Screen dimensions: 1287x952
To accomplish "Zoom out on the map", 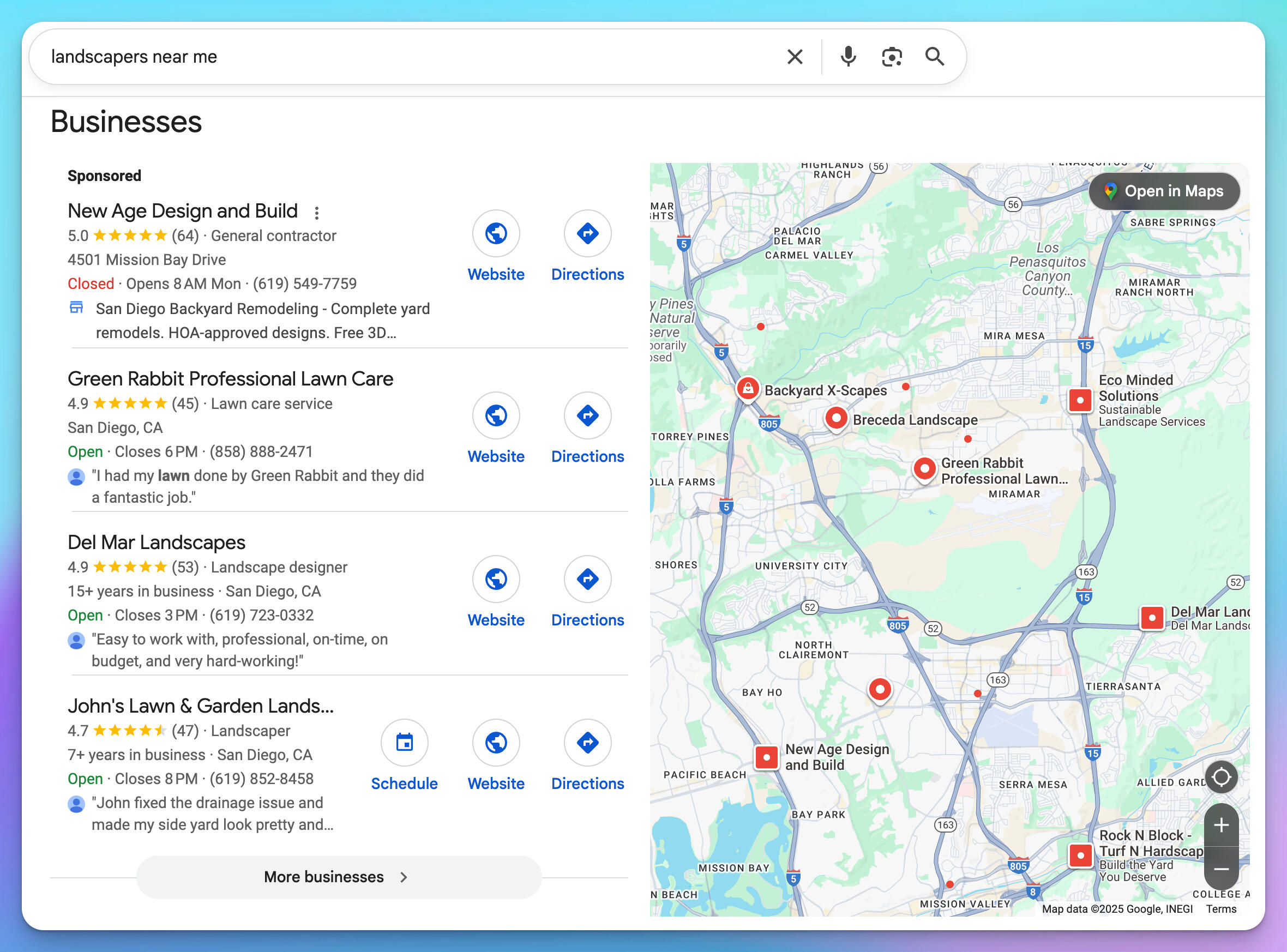I will 1220,869.
